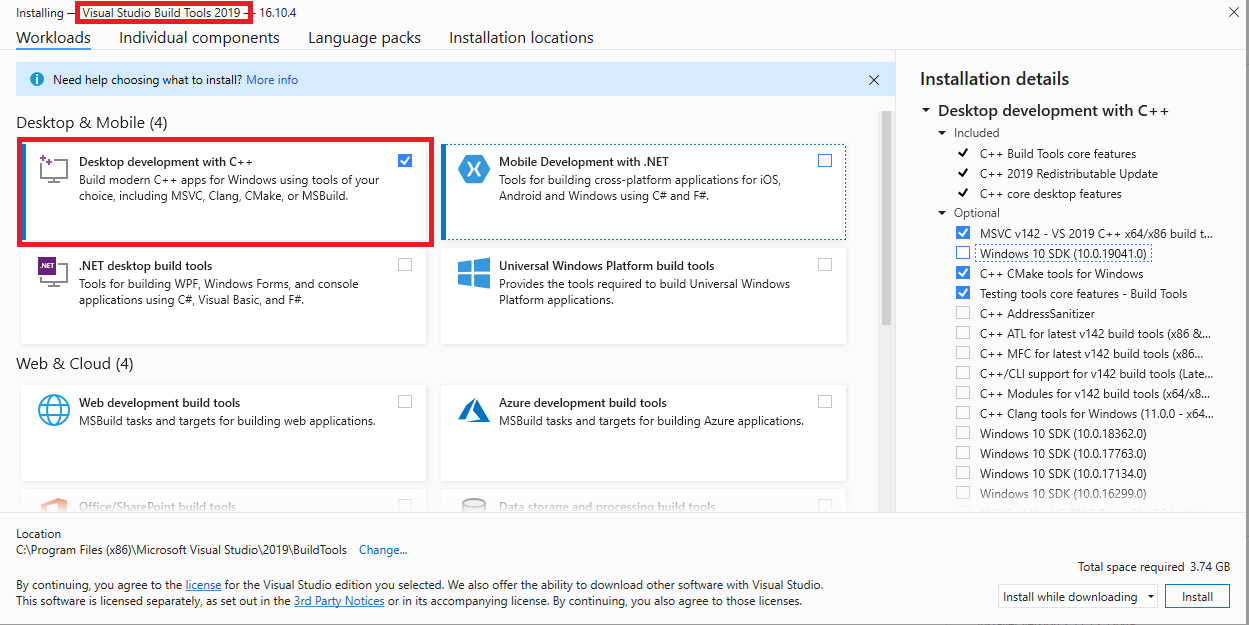Open the More info link
This screenshot has width=1249, height=625.
[x=272, y=80]
